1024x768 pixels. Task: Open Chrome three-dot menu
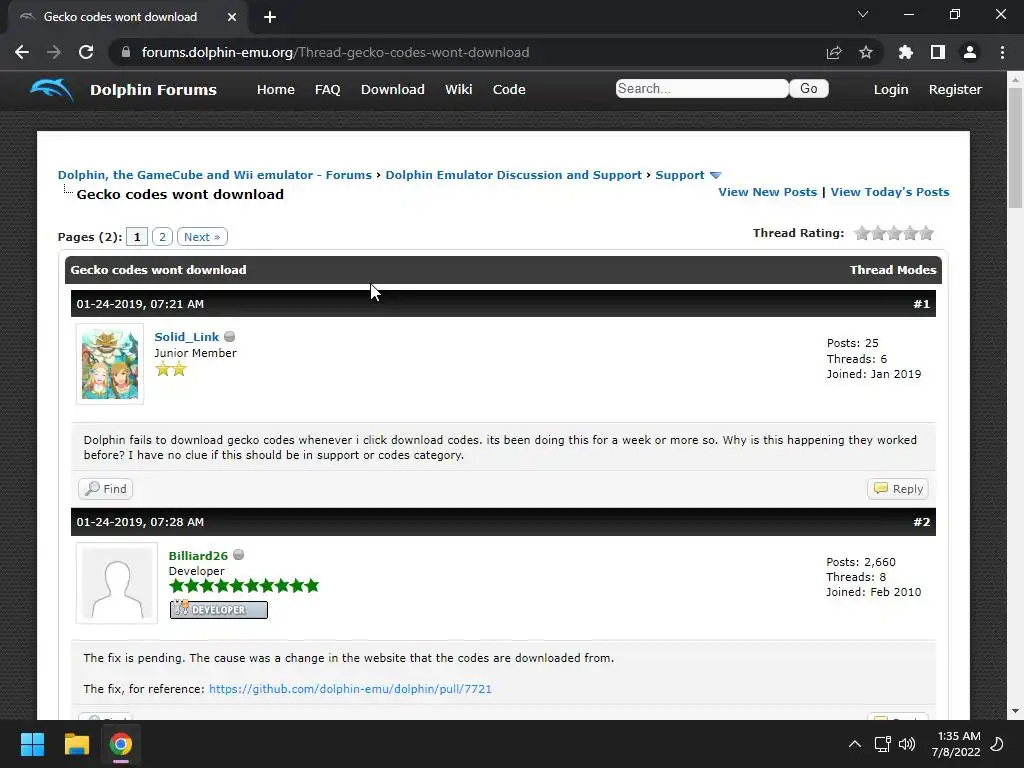1002,52
